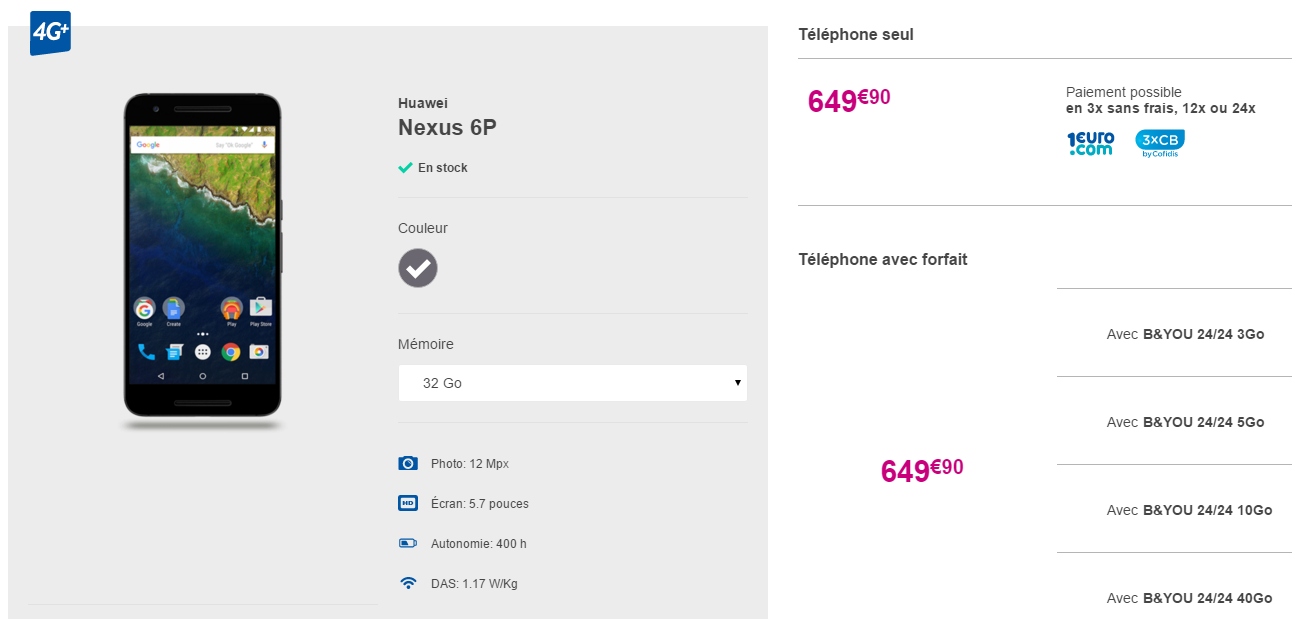The image size is (1292, 619).
Task: Select the B&YOU 24/24 40Go plan
Action: (x=1189, y=598)
